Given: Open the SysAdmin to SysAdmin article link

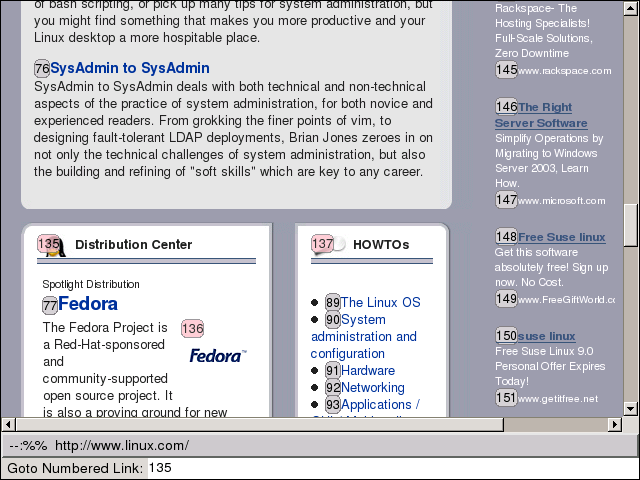Looking at the screenshot, I should coord(130,68).
